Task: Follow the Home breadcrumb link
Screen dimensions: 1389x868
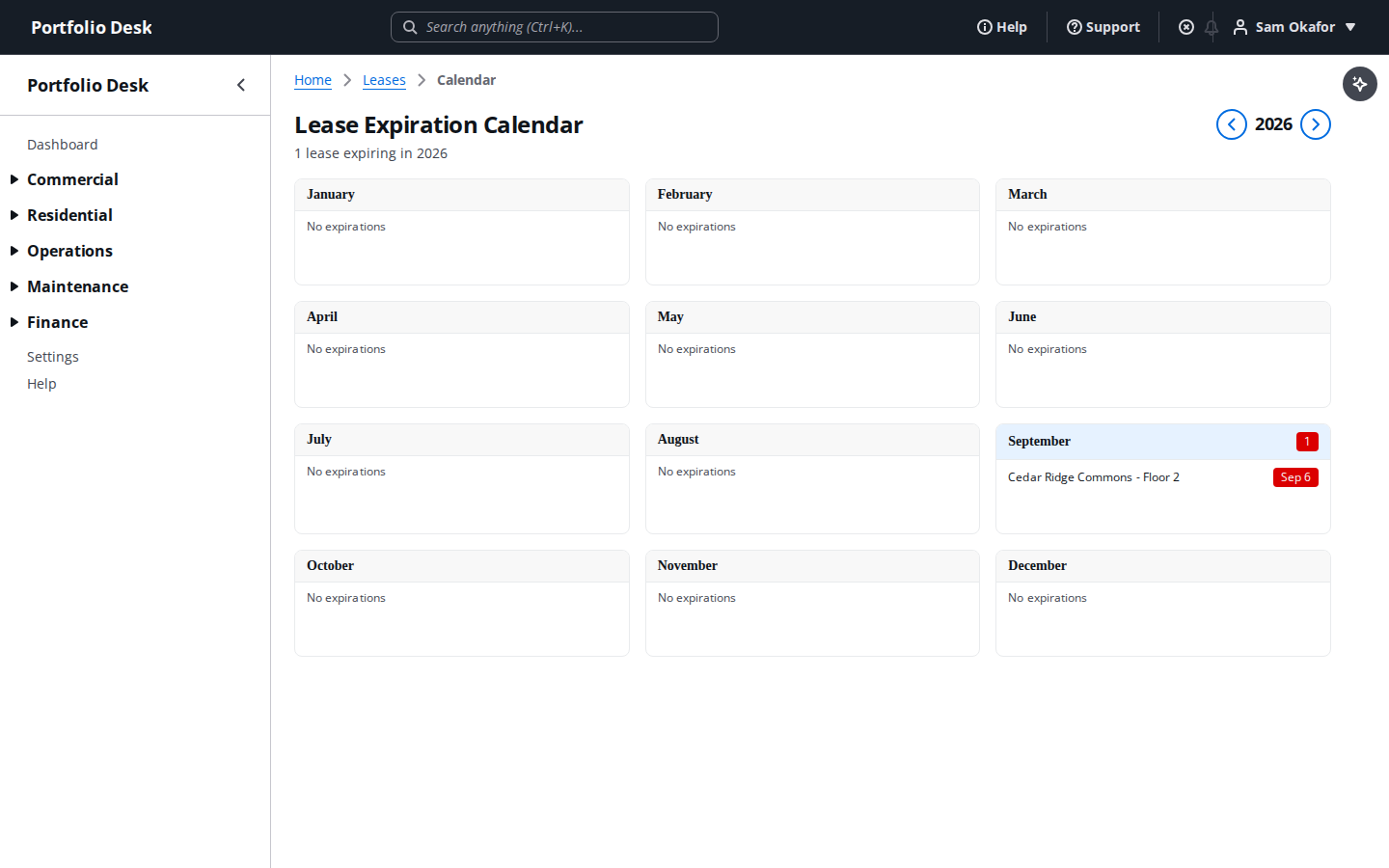Action: (x=313, y=80)
